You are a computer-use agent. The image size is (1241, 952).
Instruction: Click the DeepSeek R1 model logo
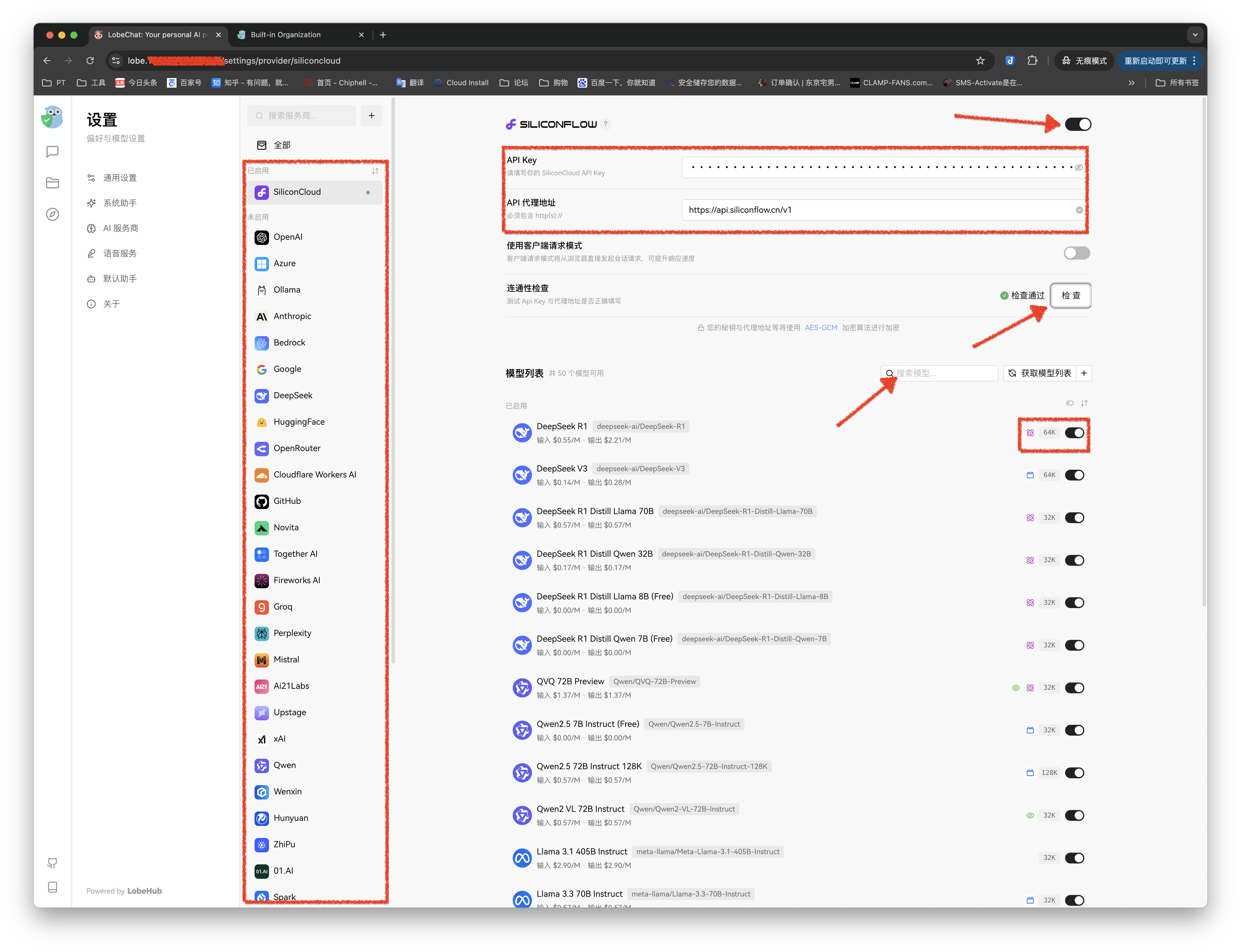[x=522, y=432]
